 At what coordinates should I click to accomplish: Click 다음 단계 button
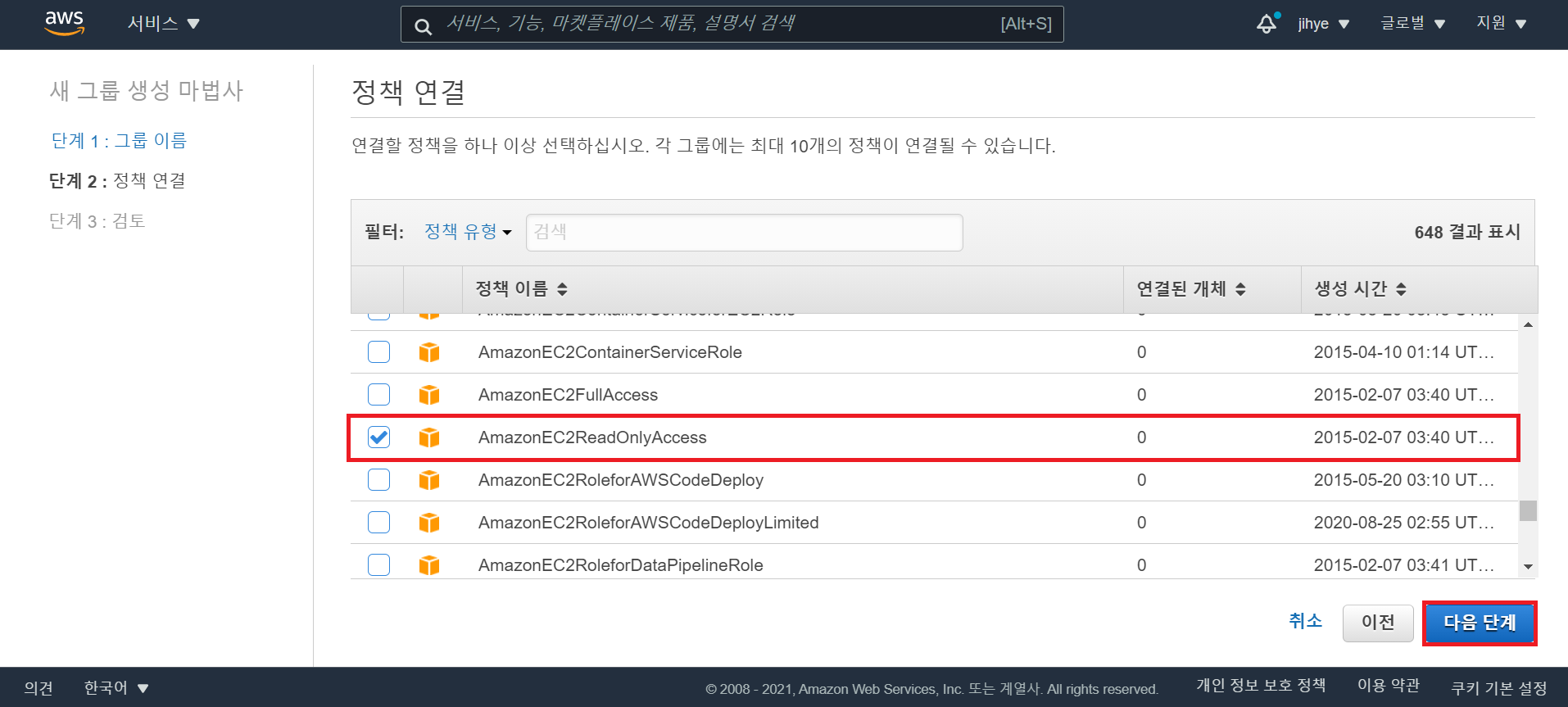click(1480, 623)
